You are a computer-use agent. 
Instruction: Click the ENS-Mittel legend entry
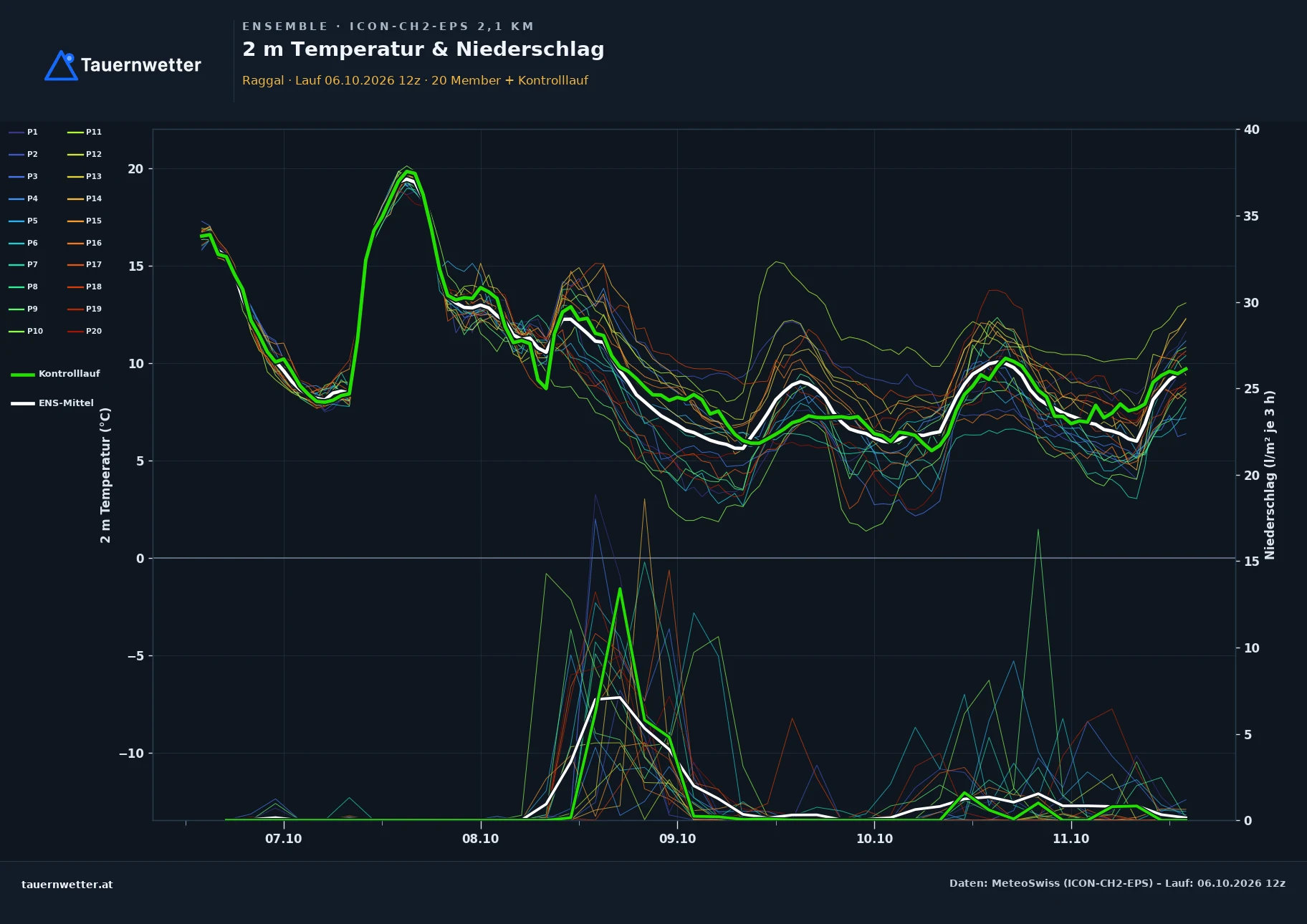click(52, 403)
